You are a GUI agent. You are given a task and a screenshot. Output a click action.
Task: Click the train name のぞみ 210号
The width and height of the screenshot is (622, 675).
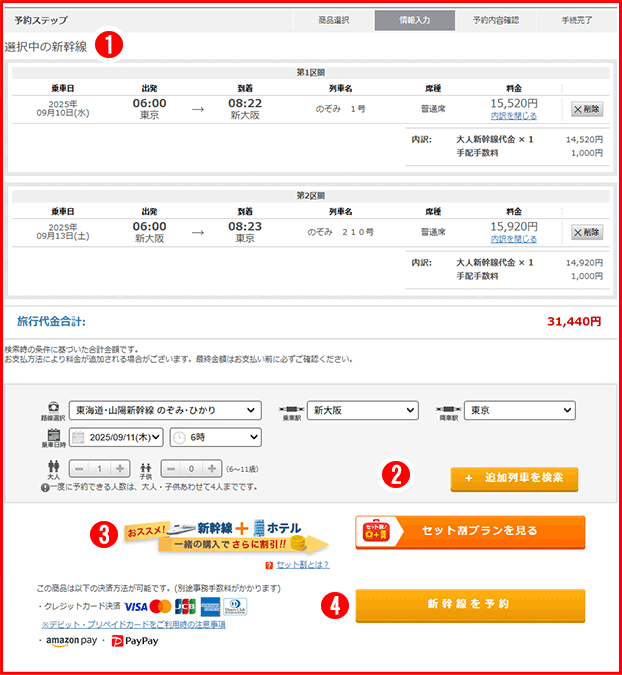(340, 232)
